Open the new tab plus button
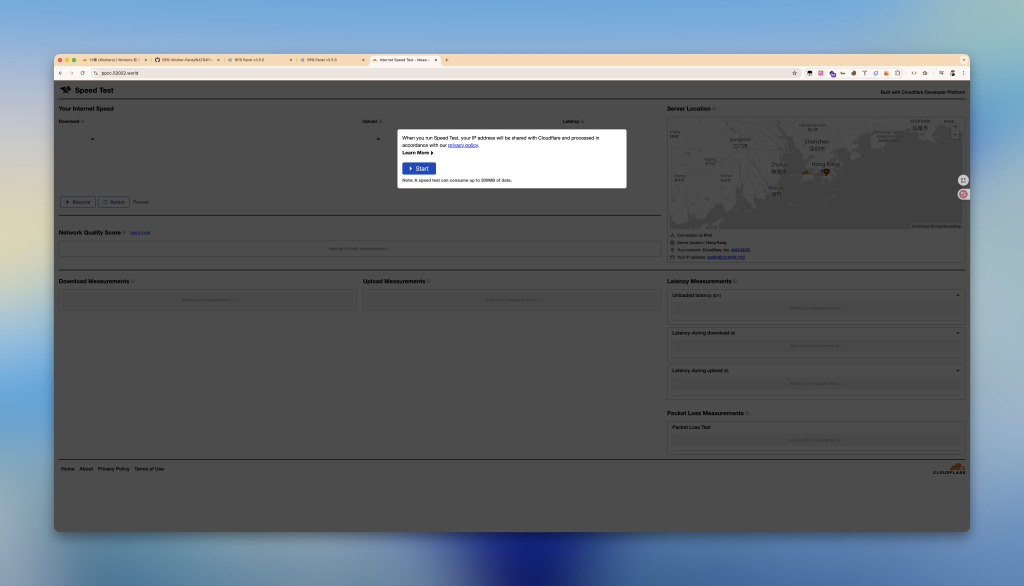This screenshot has height=586, width=1024. [x=447, y=60]
